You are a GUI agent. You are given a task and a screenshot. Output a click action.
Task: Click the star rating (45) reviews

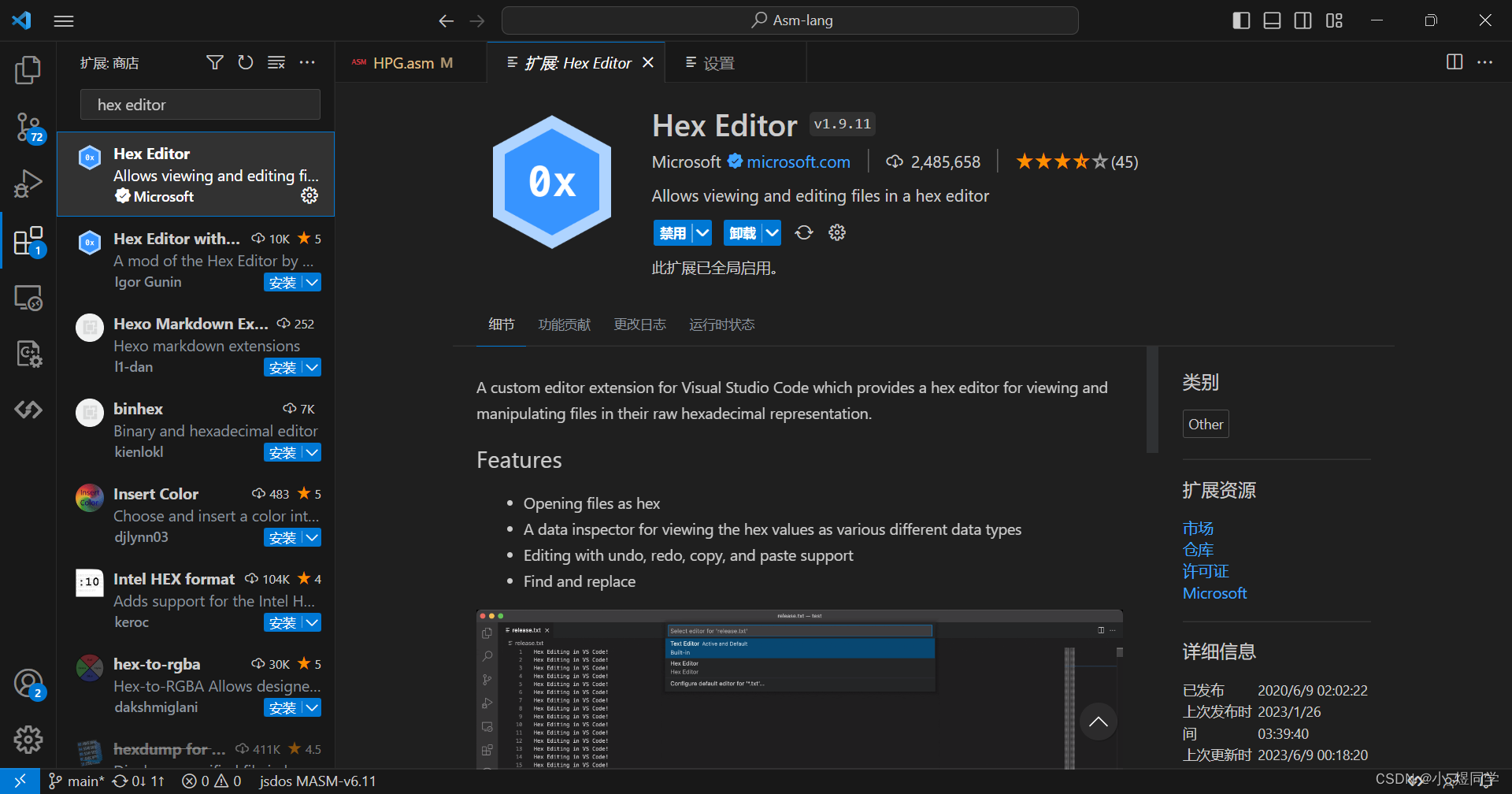[x=1077, y=161]
